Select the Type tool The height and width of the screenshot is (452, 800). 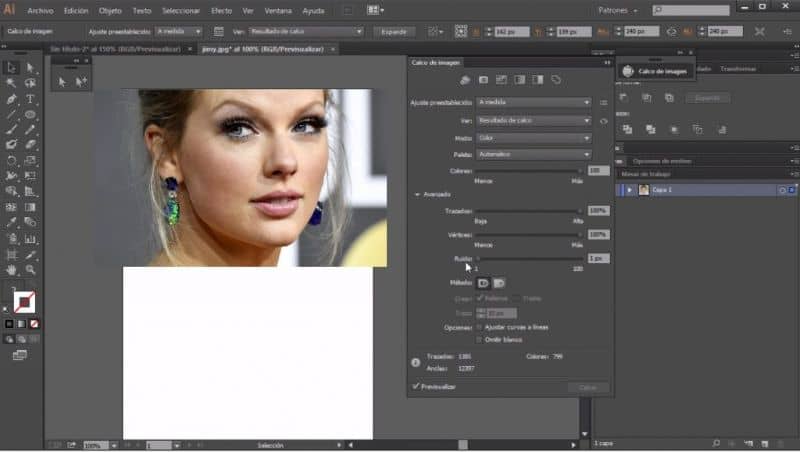click(31, 99)
